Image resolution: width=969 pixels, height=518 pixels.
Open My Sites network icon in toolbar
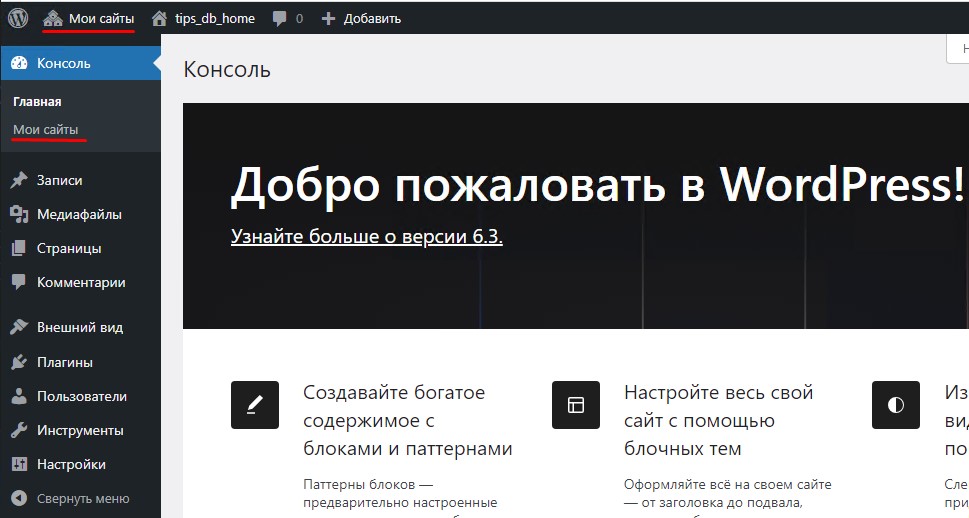point(53,18)
